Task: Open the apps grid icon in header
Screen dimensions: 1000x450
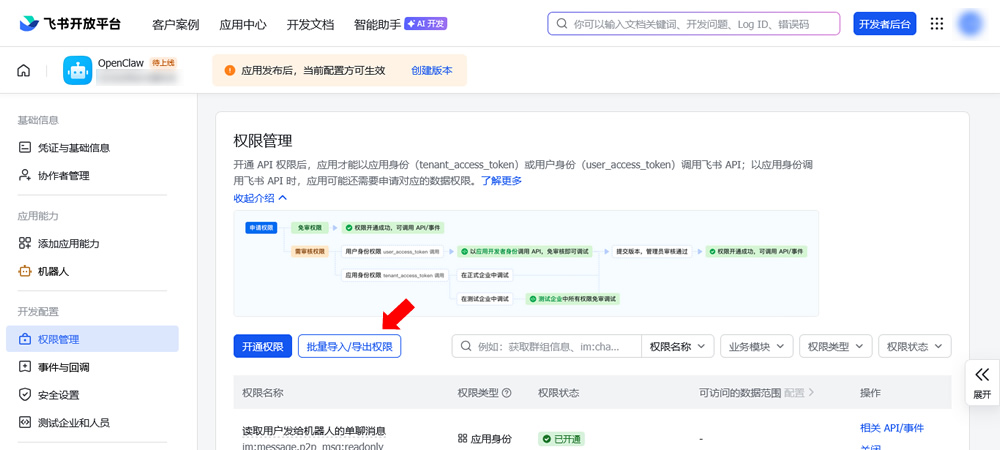Action: [937, 24]
